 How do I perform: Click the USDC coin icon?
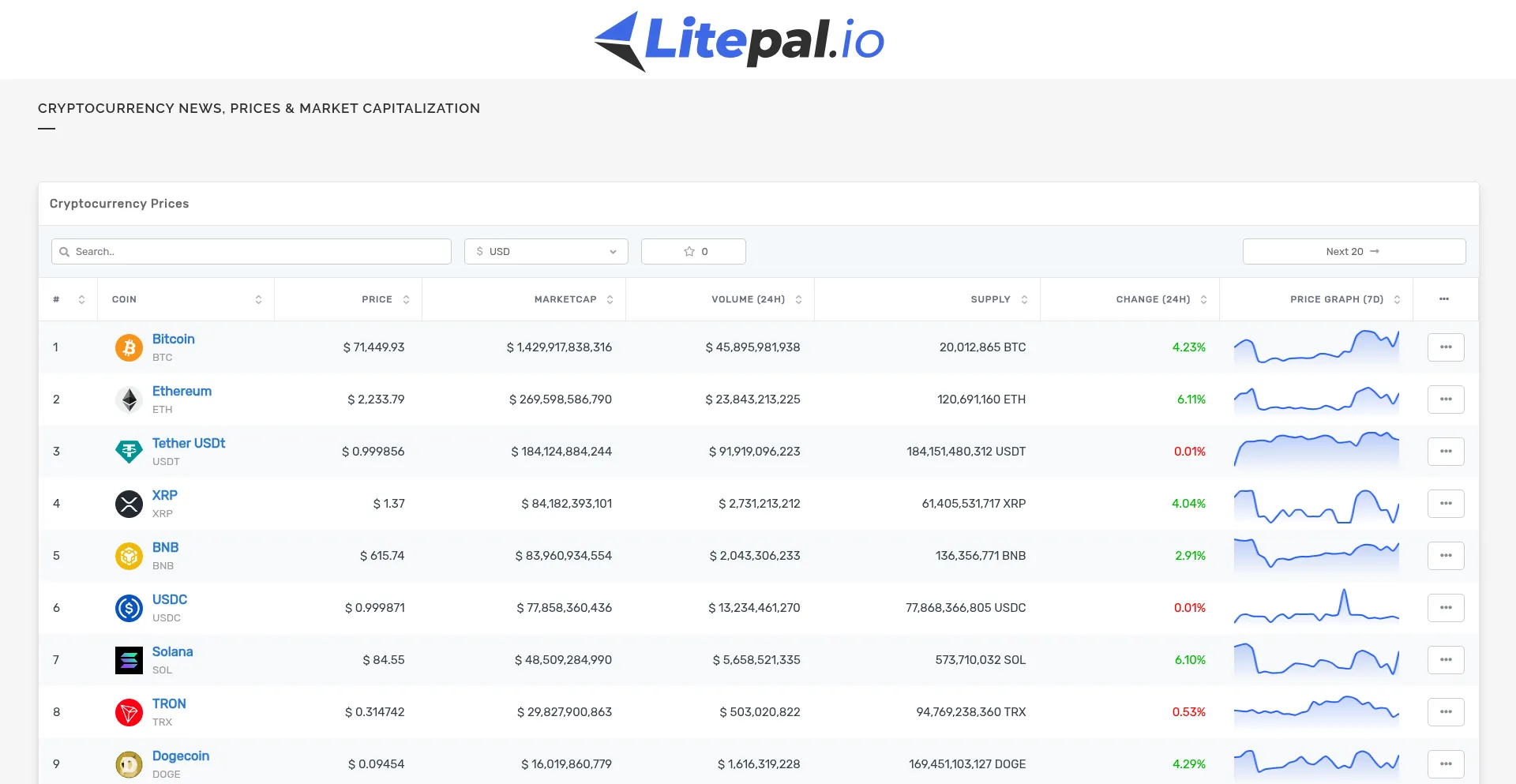click(x=129, y=608)
